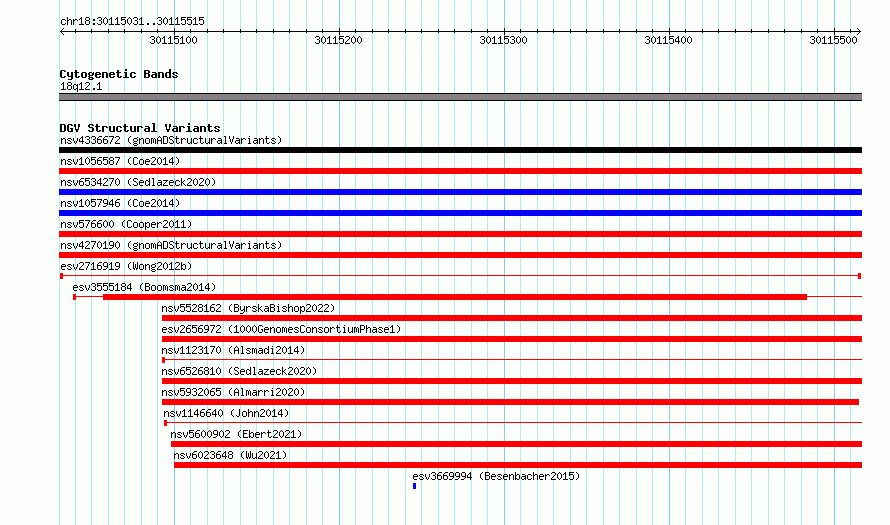Open nsv5932065 (Almarri2020) label
890x525 pixels.
[x=233, y=392]
